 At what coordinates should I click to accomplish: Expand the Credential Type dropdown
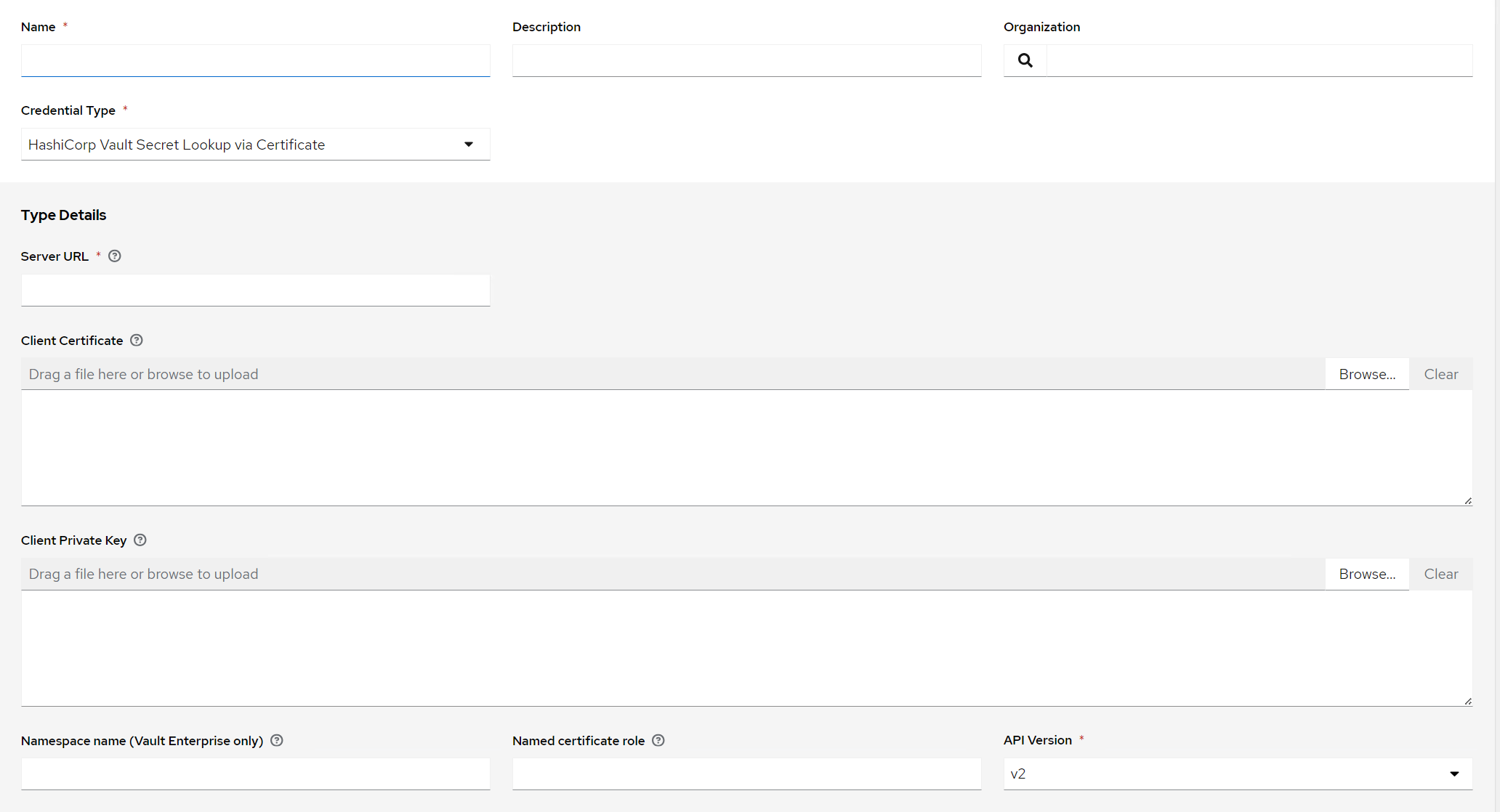(x=255, y=145)
